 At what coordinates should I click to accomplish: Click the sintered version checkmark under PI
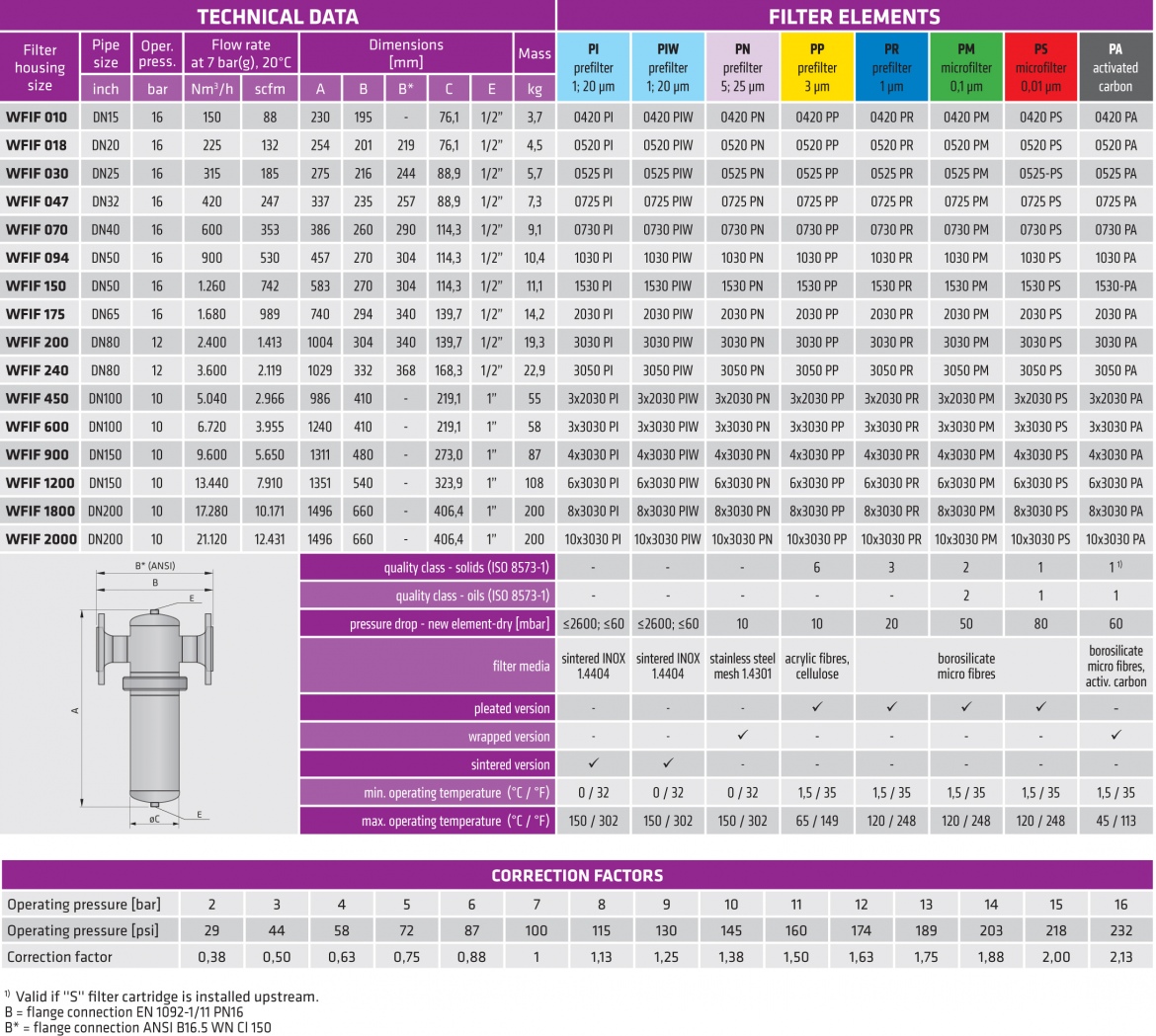pos(594,763)
